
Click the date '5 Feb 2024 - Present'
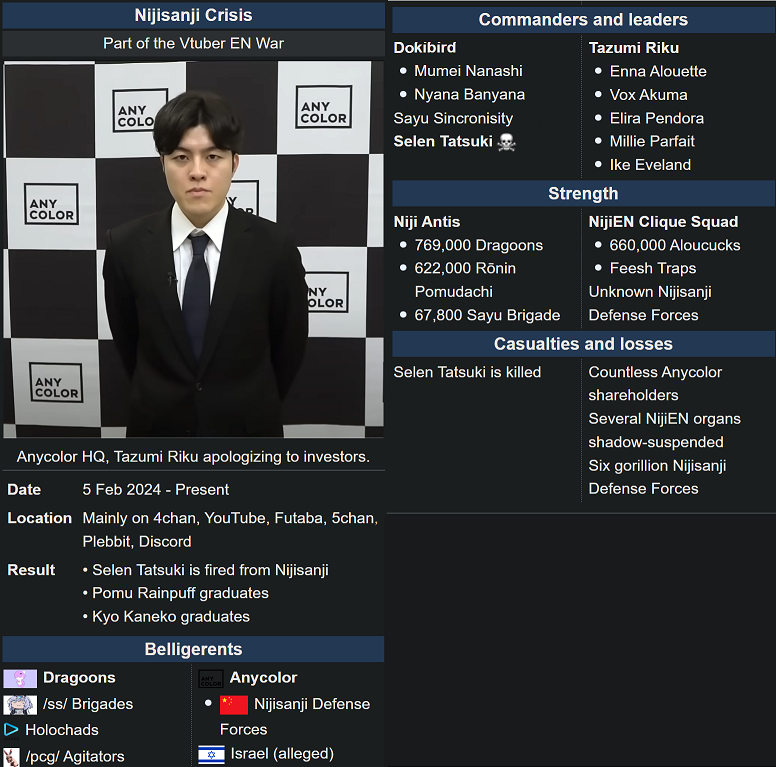(155, 490)
